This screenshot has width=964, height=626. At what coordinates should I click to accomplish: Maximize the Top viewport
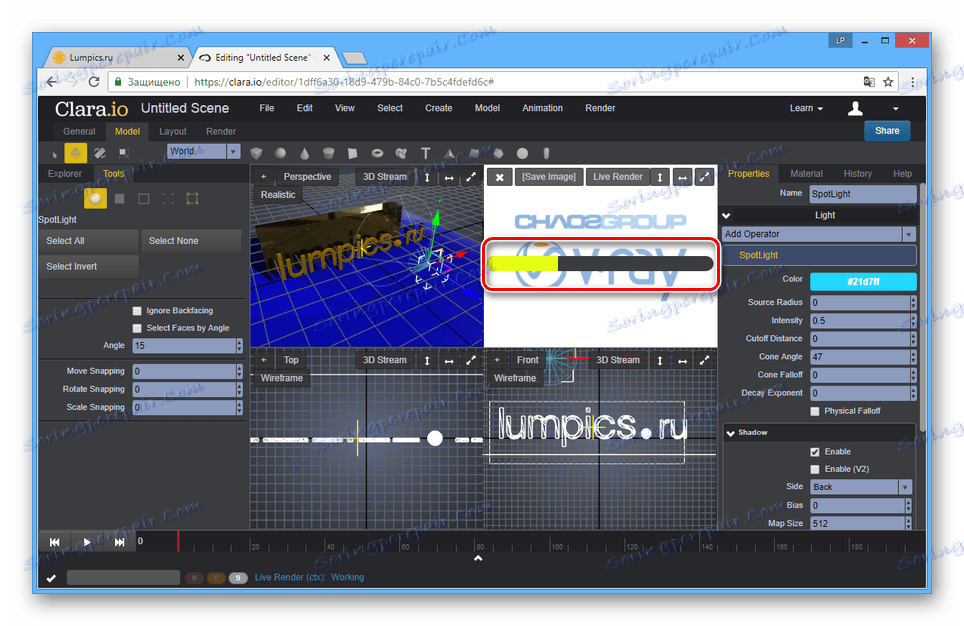pyautogui.click(x=471, y=360)
